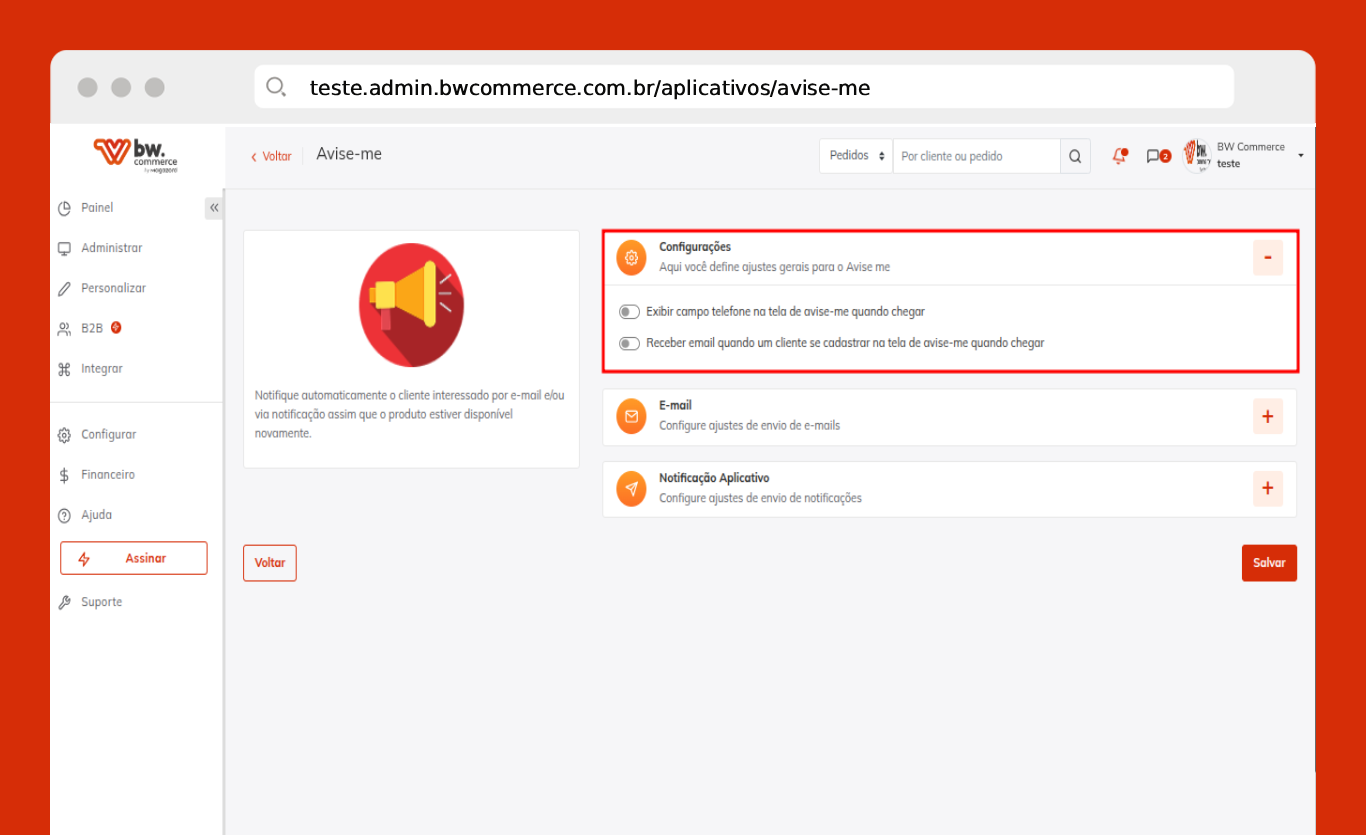
Task: Open Painel in the sidebar
Action: (97, 208)
